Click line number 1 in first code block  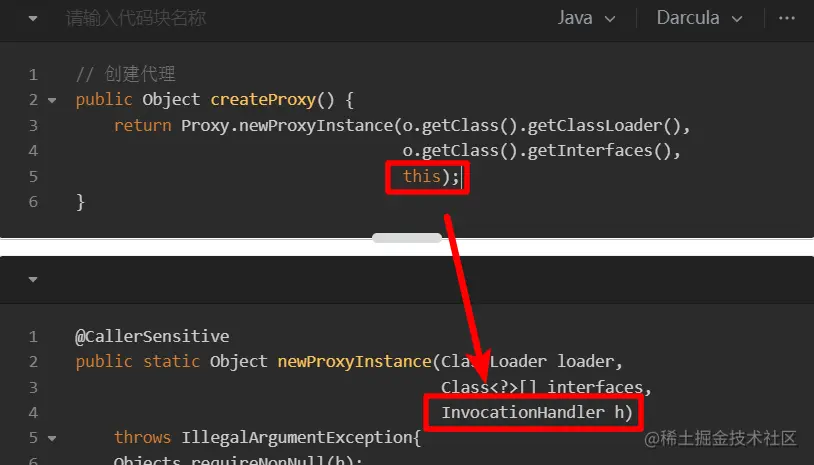point(33,75)
